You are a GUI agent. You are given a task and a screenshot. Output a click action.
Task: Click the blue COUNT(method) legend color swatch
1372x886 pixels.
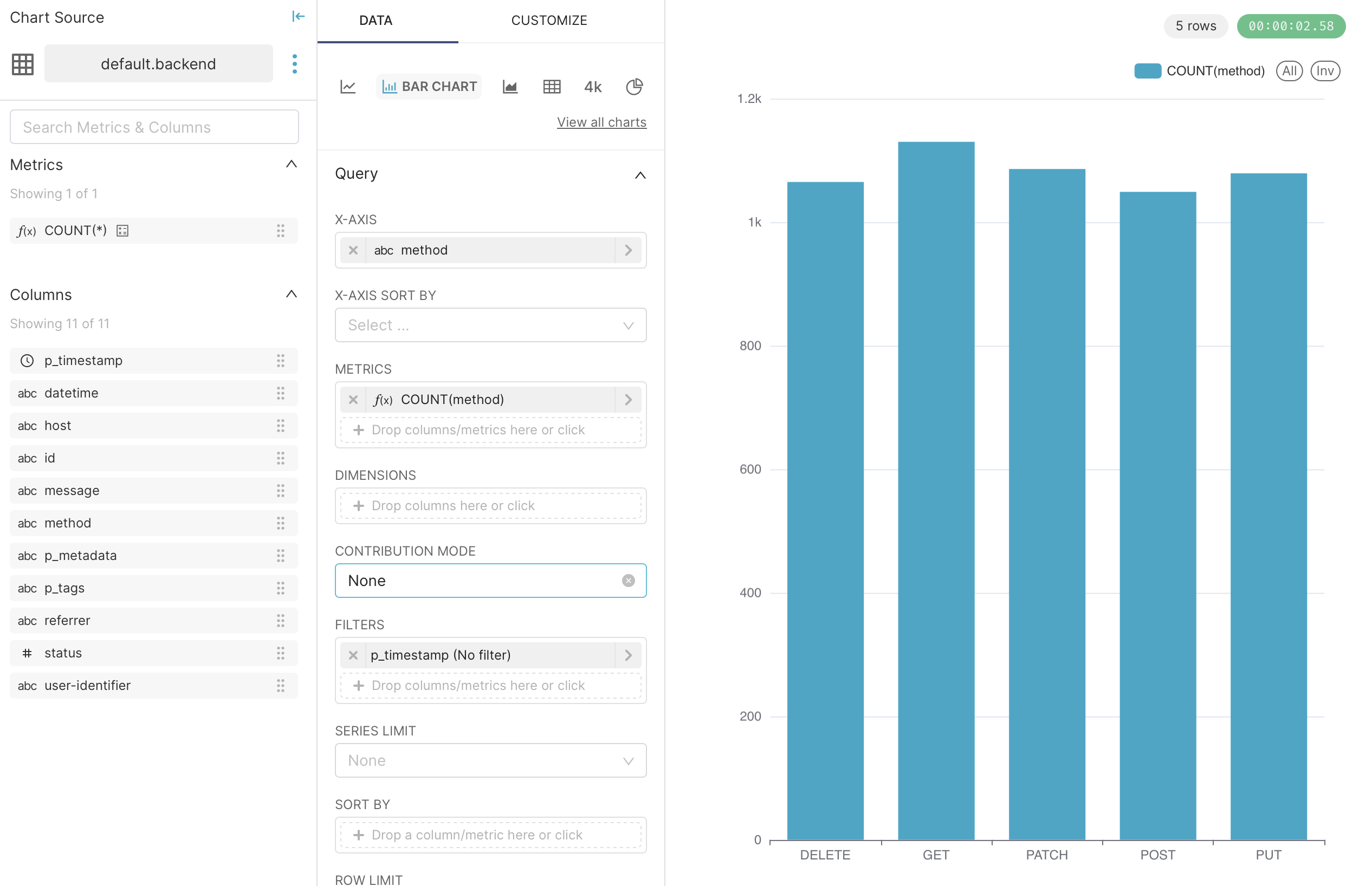coord(1148,70)
